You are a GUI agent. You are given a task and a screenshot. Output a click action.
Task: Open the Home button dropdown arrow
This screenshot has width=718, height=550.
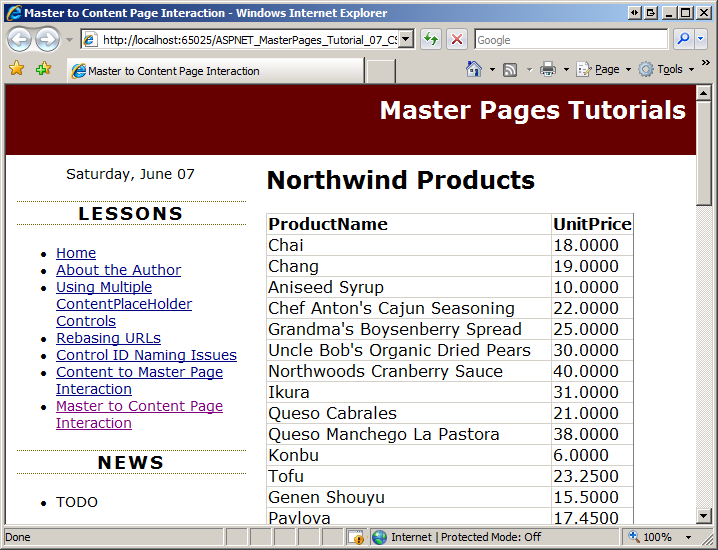[492, 70]
